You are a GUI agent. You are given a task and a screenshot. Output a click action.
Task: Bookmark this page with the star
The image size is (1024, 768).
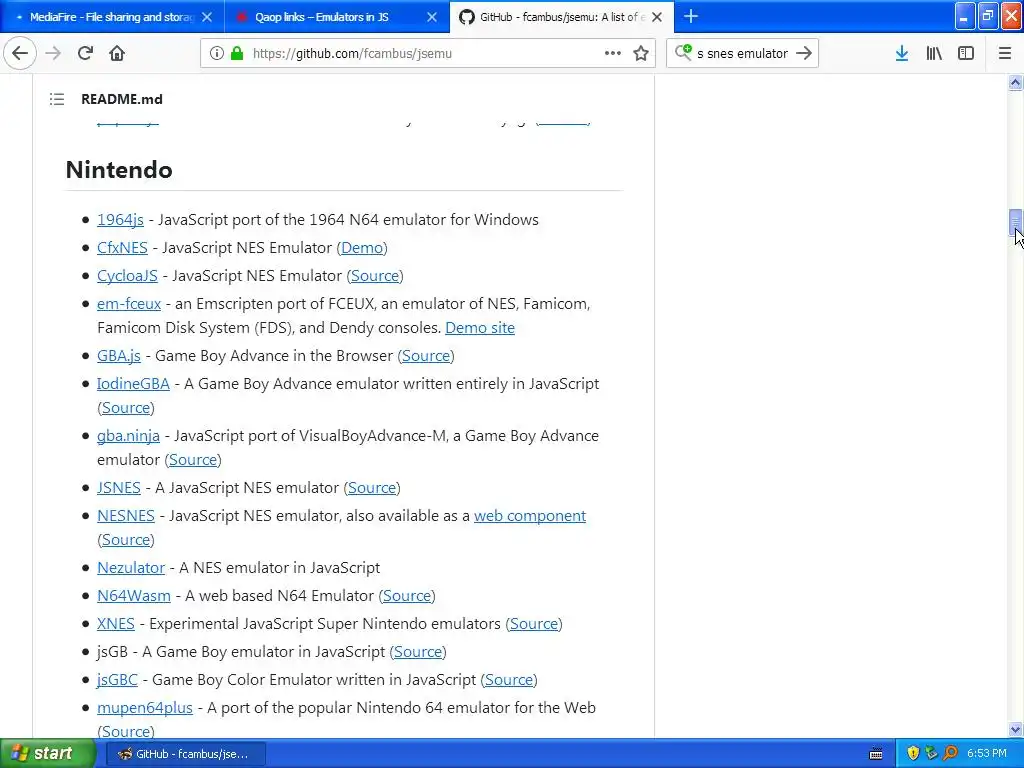pyautogui.click(x=641, y=53)
